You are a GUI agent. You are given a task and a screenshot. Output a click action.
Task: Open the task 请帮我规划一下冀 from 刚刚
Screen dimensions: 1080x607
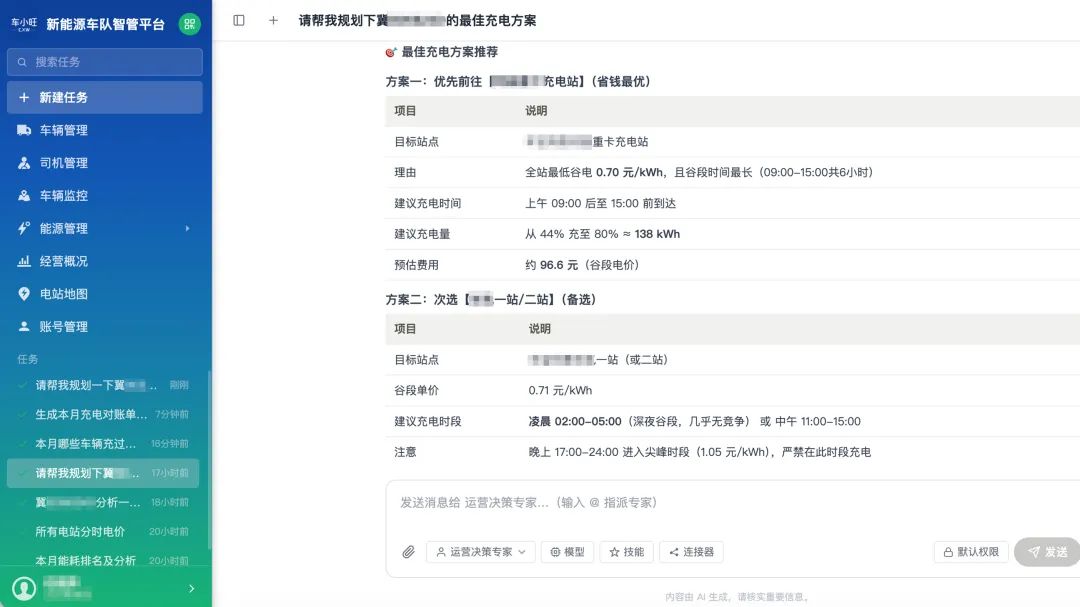click(105, 385)
